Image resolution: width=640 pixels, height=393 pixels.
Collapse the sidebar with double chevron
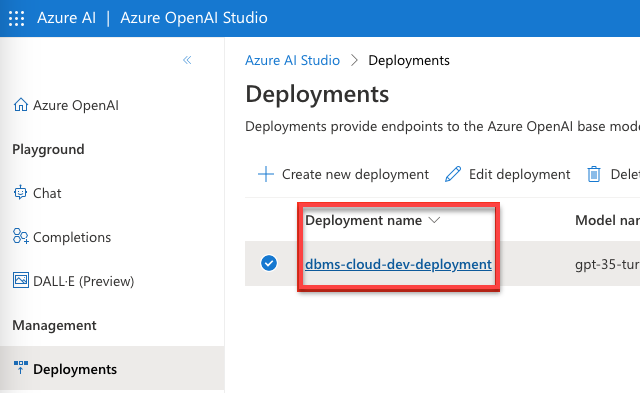pyautogui.click(x=187, y=60)
